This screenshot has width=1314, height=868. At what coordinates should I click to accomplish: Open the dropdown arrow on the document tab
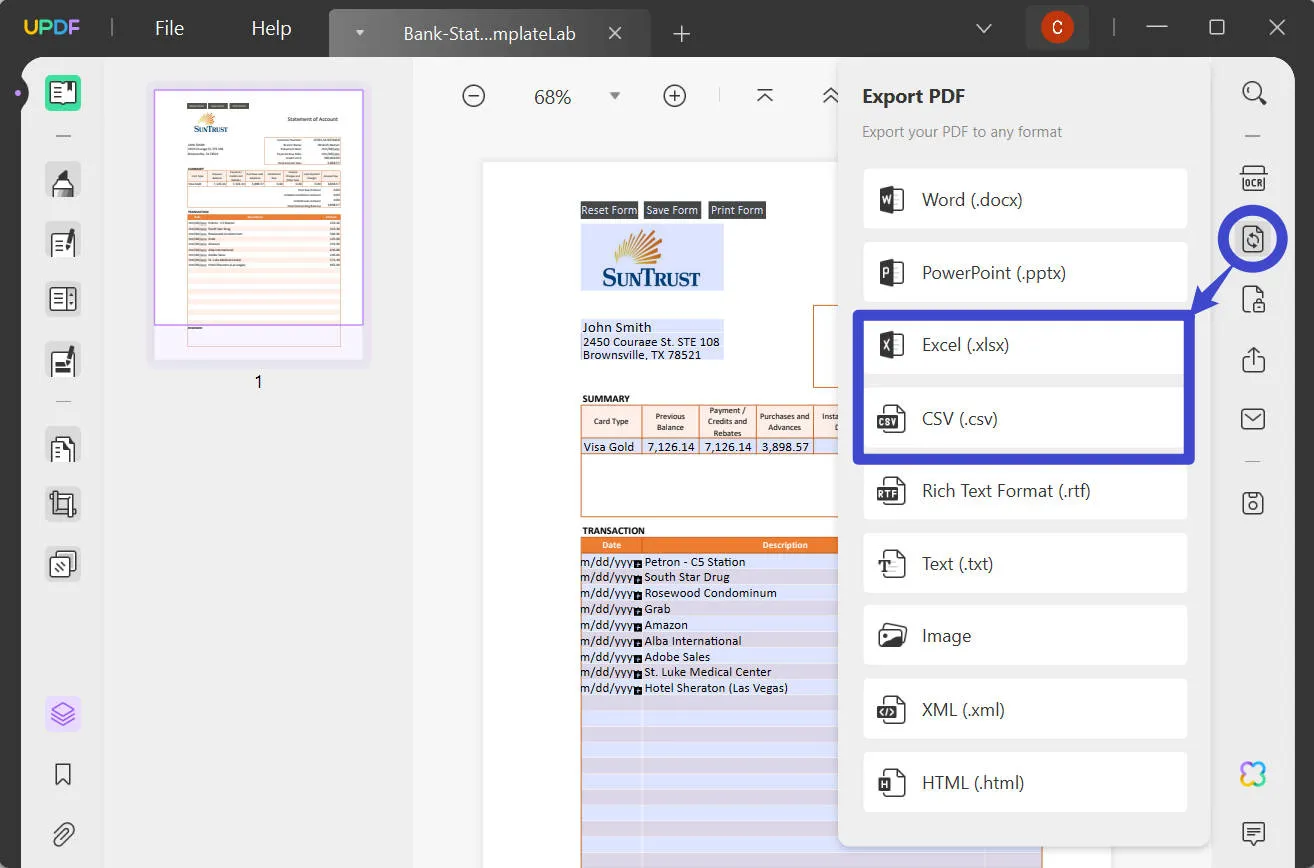360,33
